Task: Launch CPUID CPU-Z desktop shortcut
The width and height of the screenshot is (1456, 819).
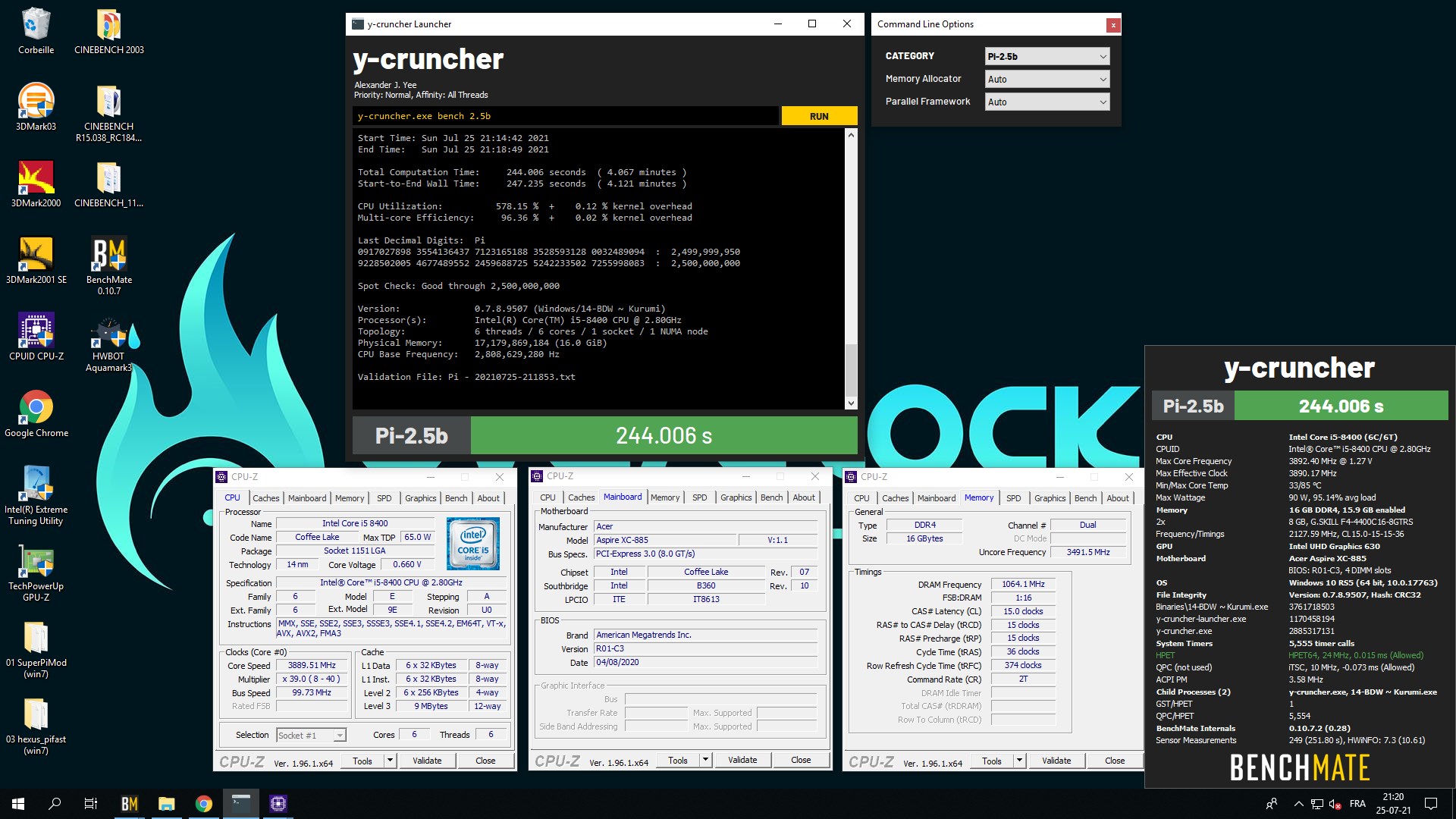Action: tap(36, 337)
